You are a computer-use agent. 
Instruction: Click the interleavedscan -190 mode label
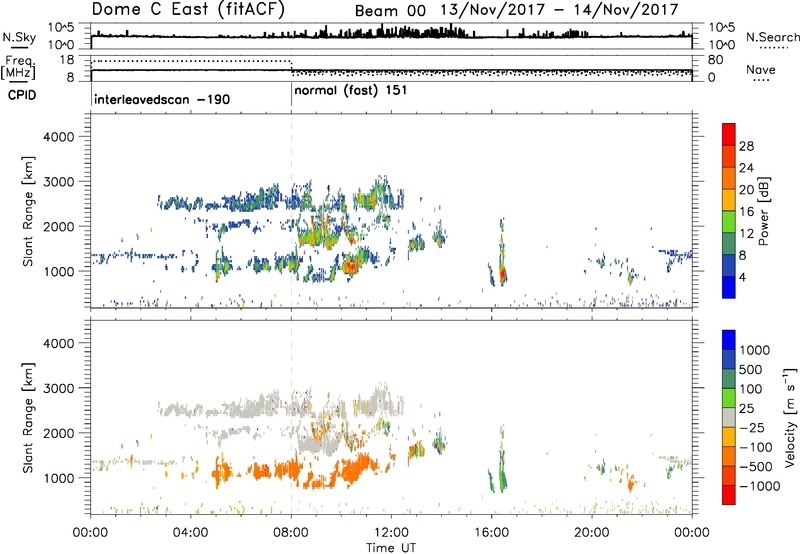[162, 99]
